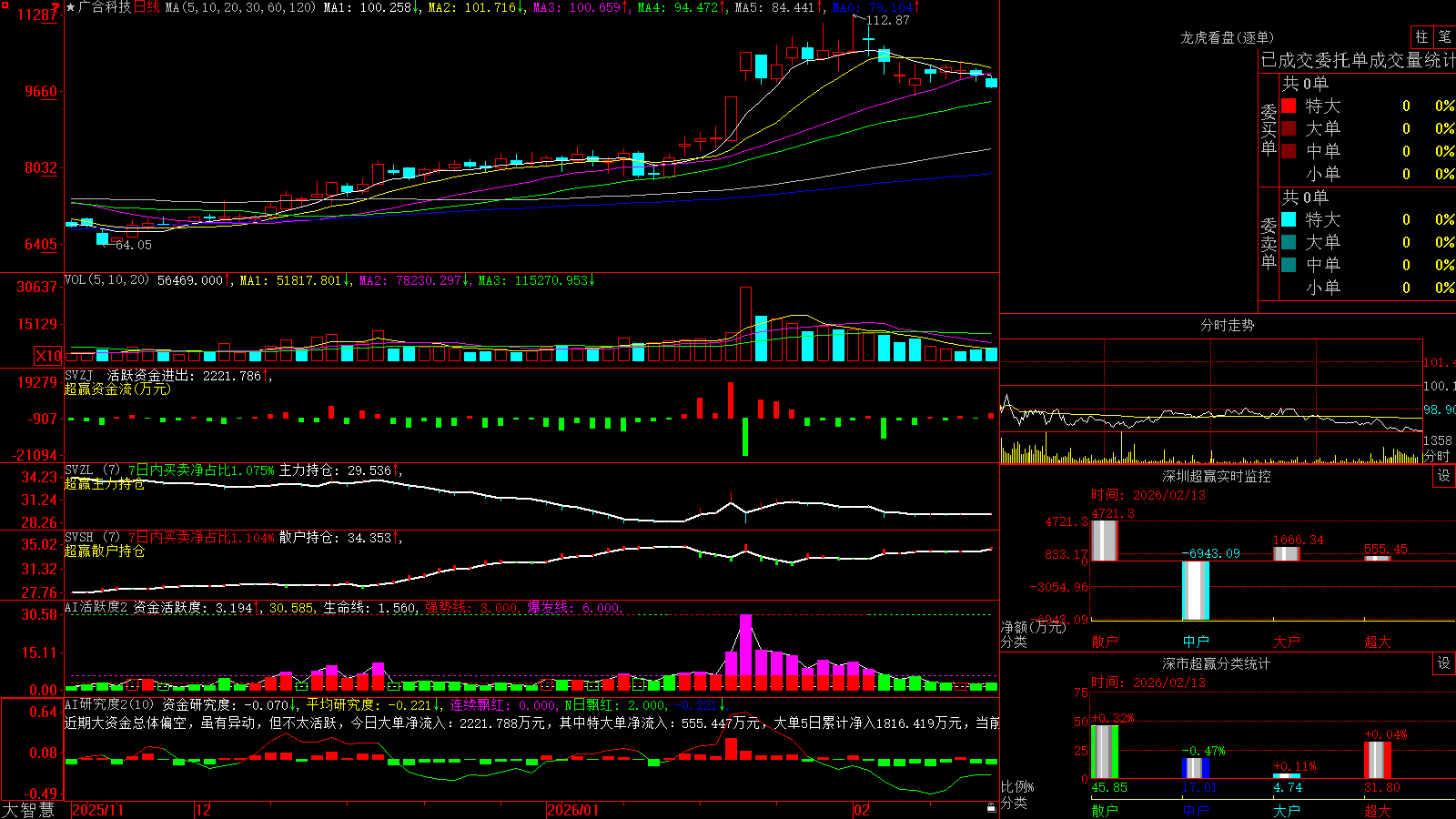Click the 2026/01 timeline marker

[x=573, y=810]
